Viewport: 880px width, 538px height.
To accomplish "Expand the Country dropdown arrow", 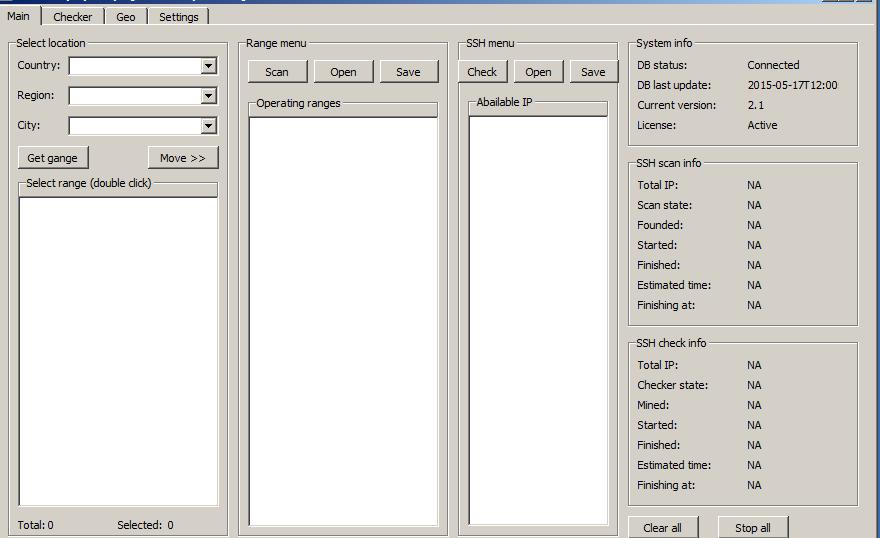I will (x=208, y=66).
